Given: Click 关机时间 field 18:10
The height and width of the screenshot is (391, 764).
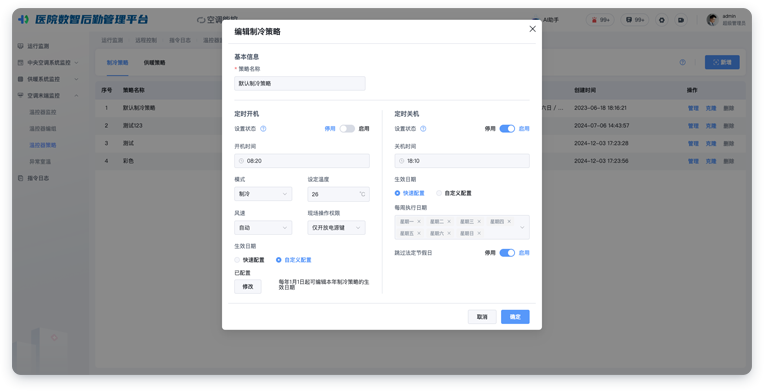Looking at the screenshot, I should click(462, 161).
